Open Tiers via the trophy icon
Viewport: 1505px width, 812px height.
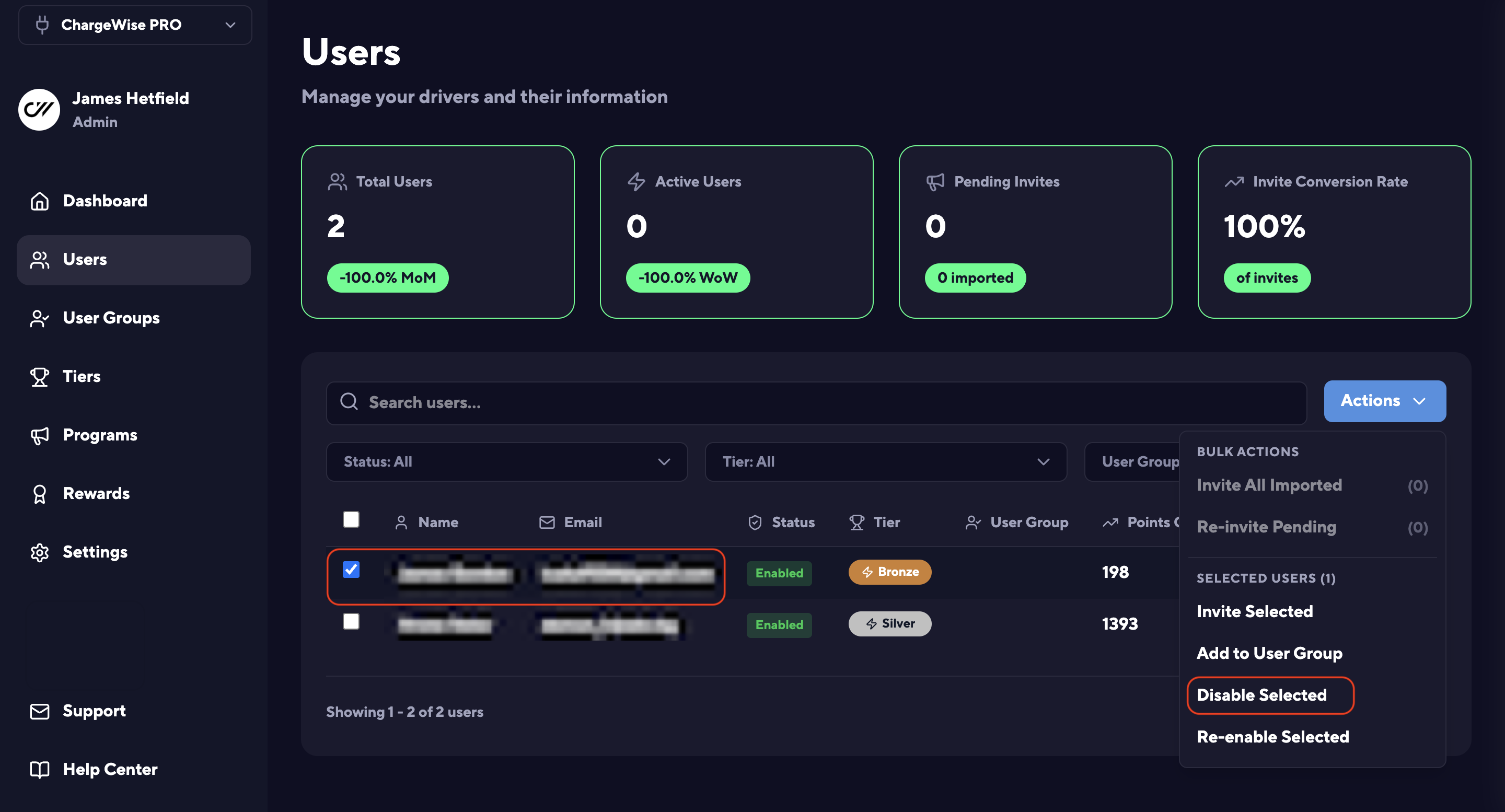coord(39,377)
